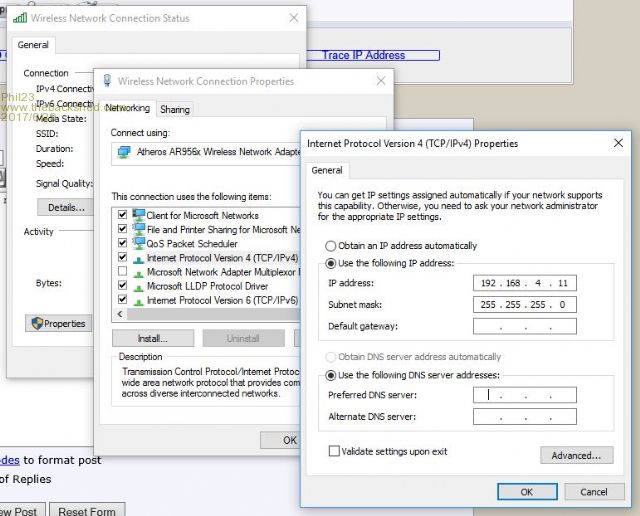Image resolution: width=640 pixels, height=516 pixels.
Task: Click the QoS Packet Scheduler item icon
Action: [138, 243]
